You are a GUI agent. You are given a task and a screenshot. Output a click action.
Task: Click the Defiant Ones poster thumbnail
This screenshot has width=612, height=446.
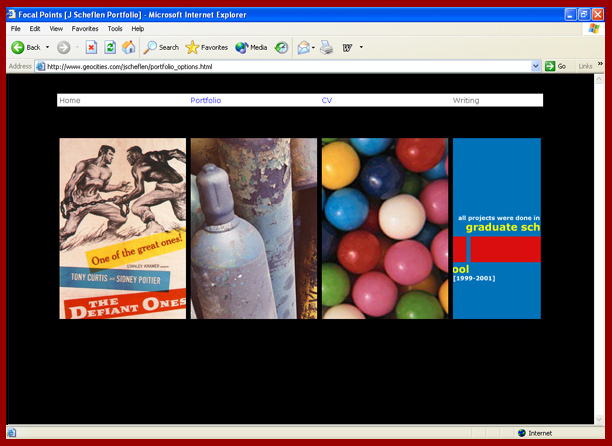tap(123, 228)
